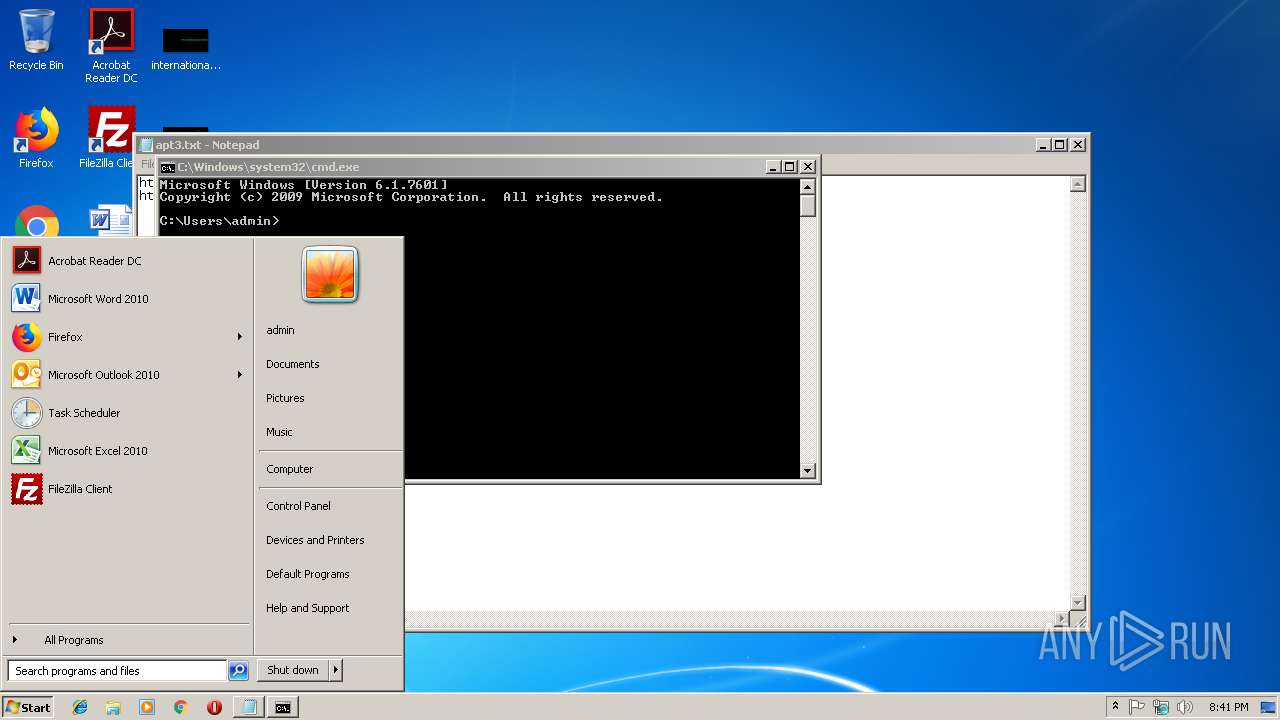The image size is (1280, 720).
Task: Open Opera from the taskbar
Action: (214, 707)
